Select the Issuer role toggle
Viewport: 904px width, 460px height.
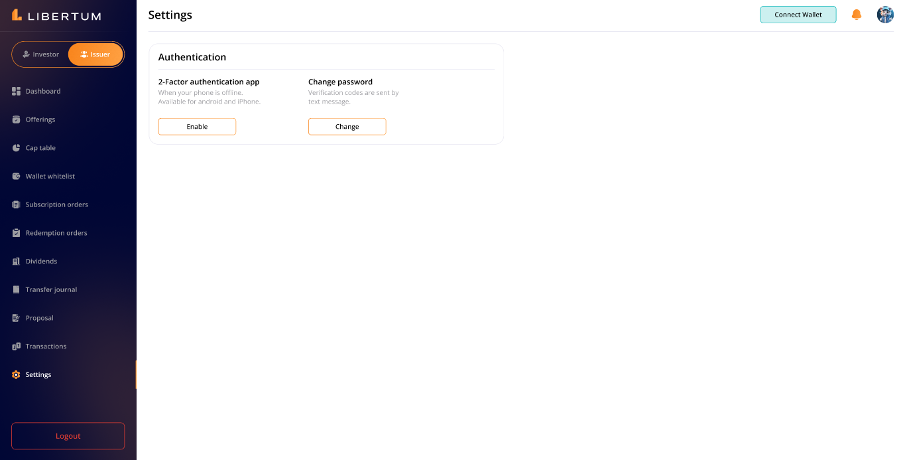tap(95, 54)
